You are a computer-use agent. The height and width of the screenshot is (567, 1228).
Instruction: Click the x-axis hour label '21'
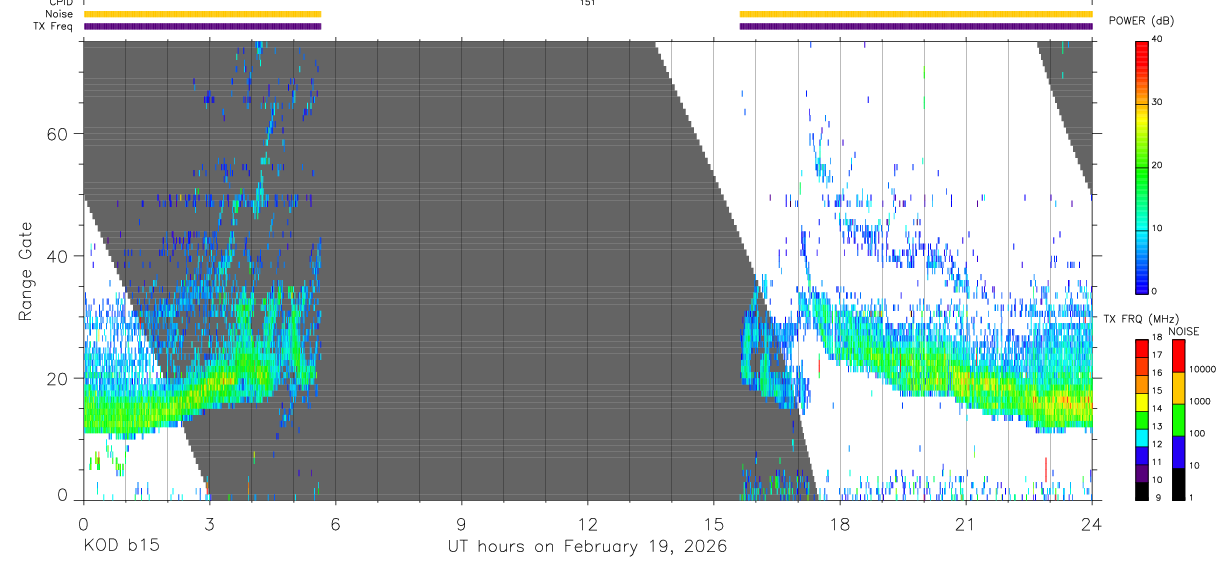click(x=966, y=524)
